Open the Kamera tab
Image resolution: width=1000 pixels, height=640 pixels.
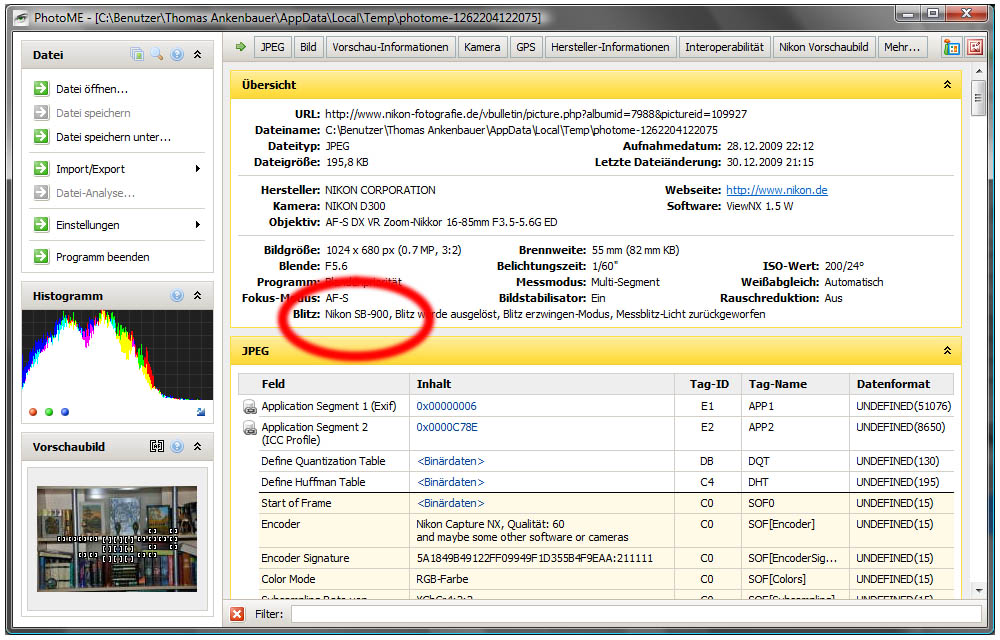482,47
